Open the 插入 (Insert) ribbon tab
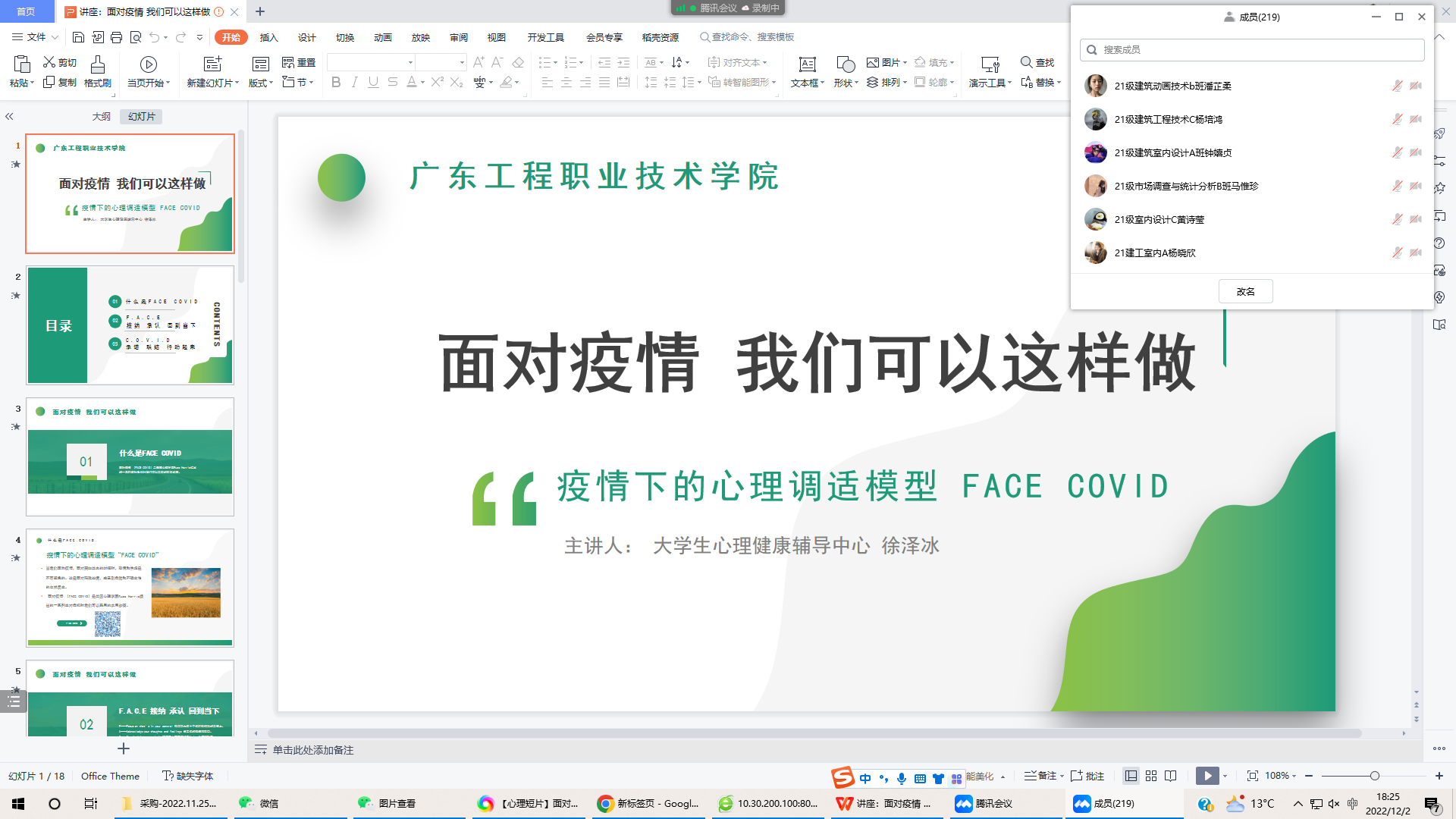 coord(268,37)
